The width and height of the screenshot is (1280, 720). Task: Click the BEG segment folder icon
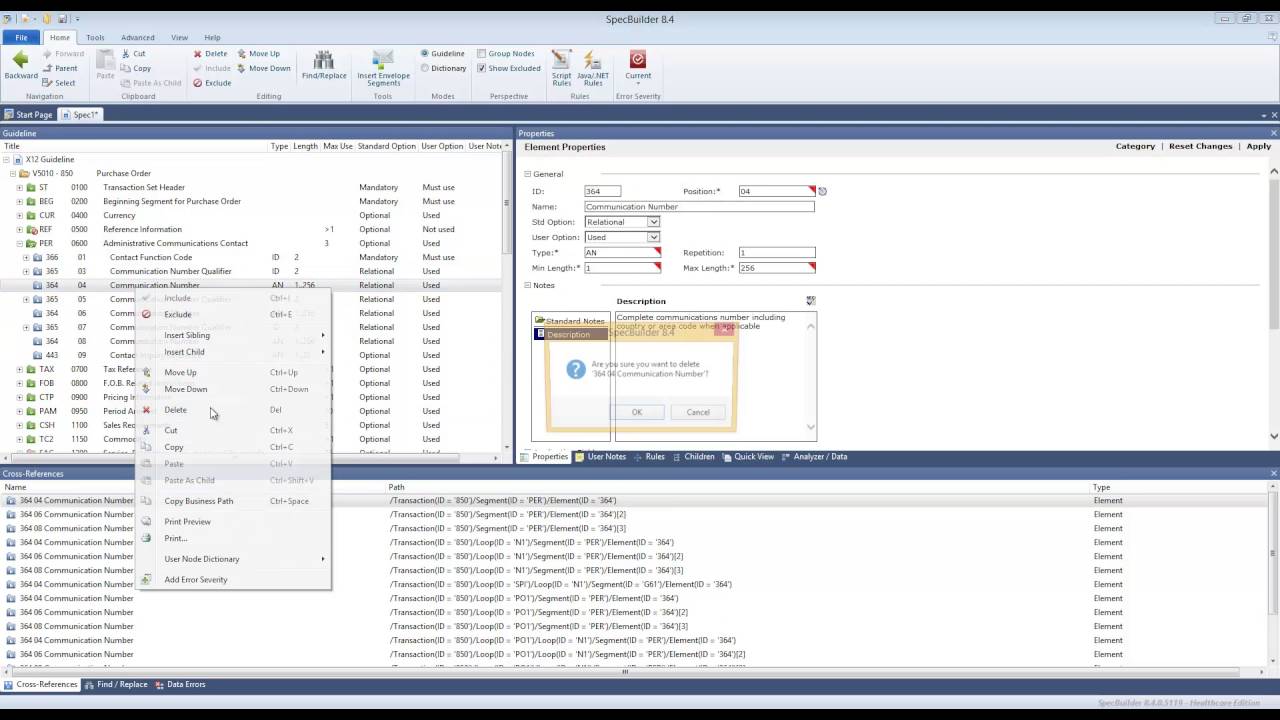pos(30,201)
